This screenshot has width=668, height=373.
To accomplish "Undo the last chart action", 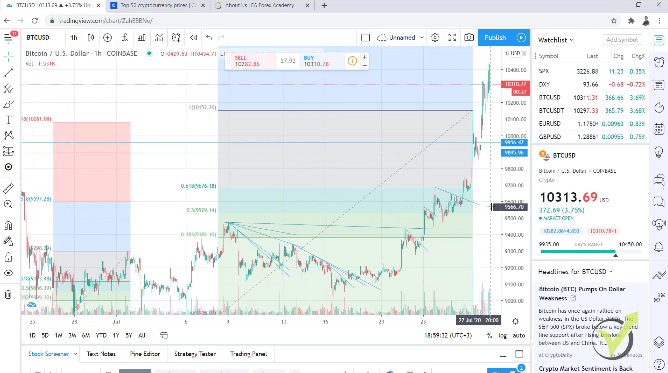I will click(x=209, y=37).
